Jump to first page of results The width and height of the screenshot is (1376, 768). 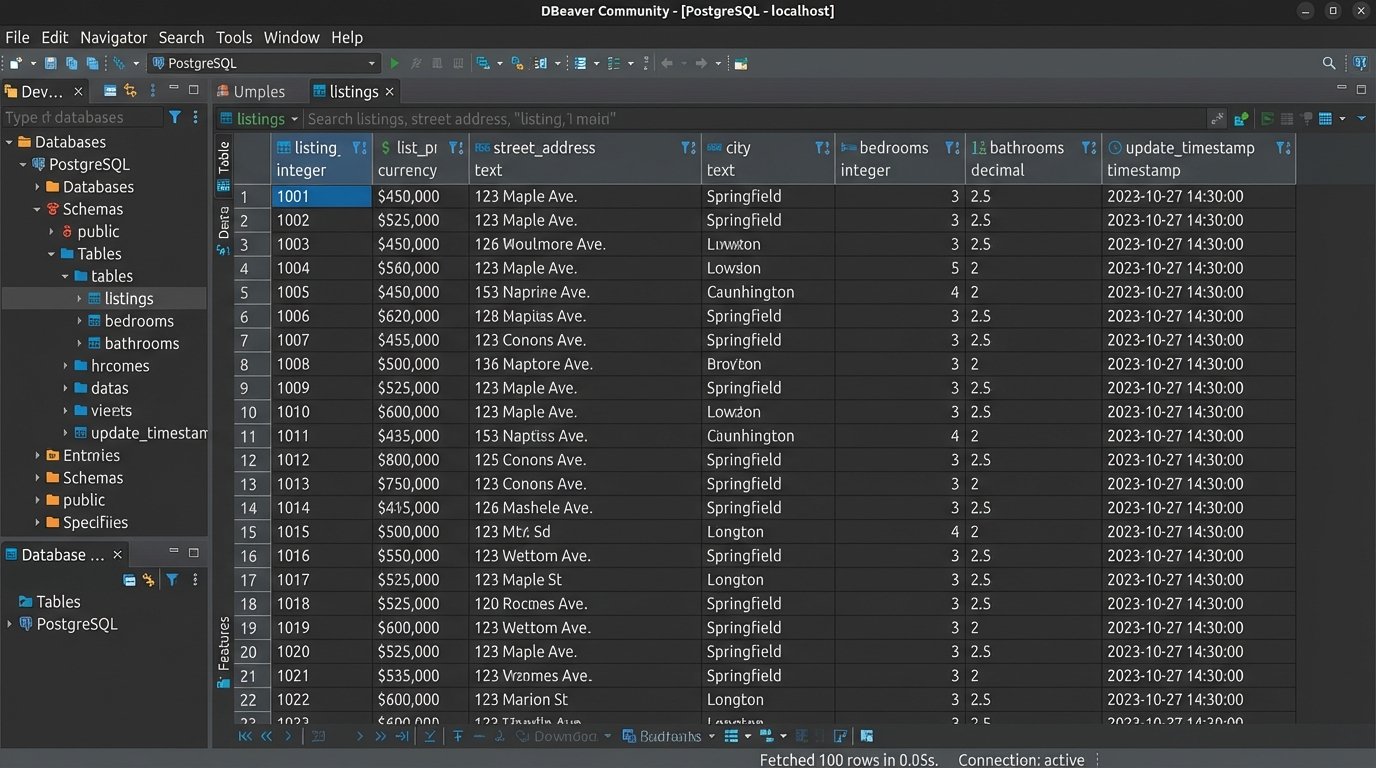pyautogui.click(x=245, y=736)
